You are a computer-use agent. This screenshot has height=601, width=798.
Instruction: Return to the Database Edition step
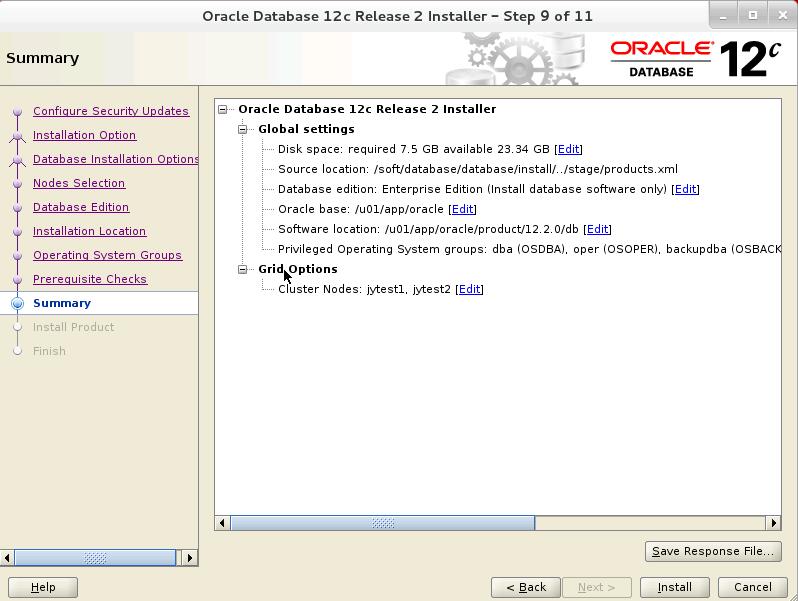pos(81,207)
